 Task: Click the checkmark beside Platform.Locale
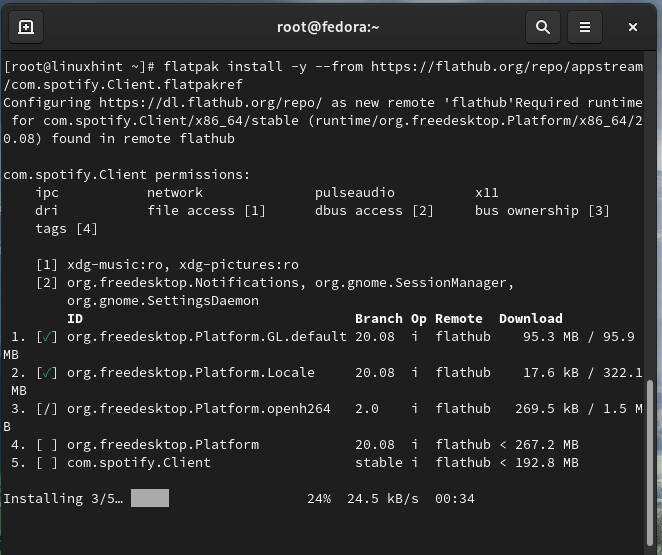click(x=47, y=373)
